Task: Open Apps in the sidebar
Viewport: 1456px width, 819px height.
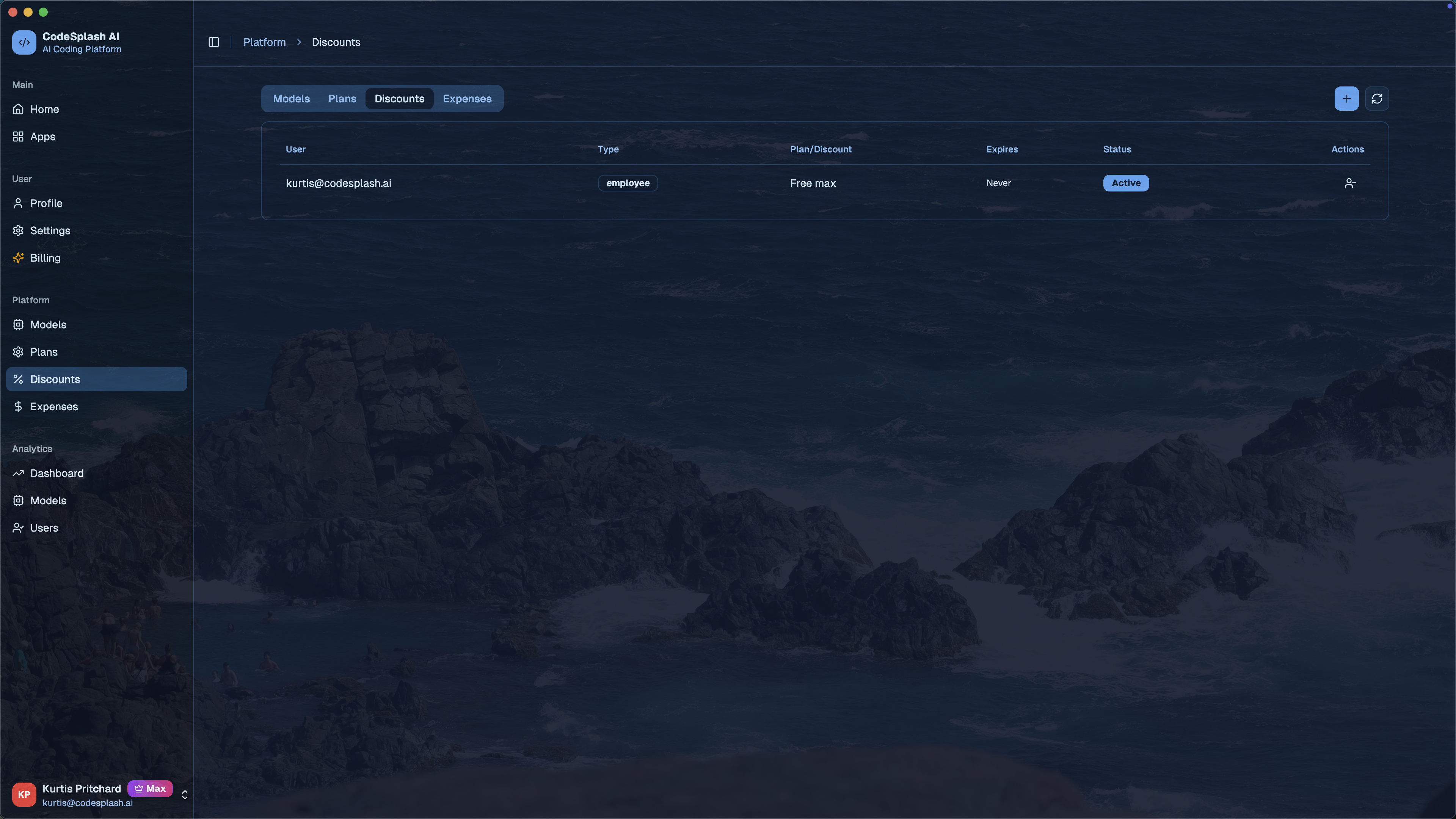Action: click(42, 137)
